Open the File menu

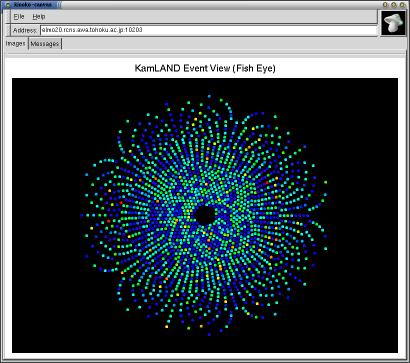tap(19, 16)
